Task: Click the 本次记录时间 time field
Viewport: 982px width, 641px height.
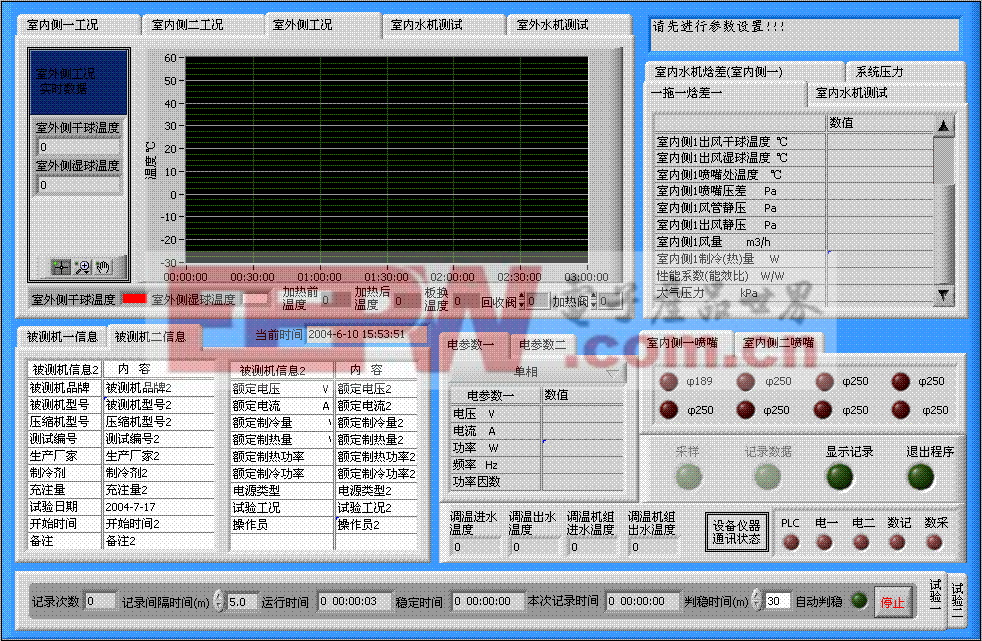Action: [643, 601]
